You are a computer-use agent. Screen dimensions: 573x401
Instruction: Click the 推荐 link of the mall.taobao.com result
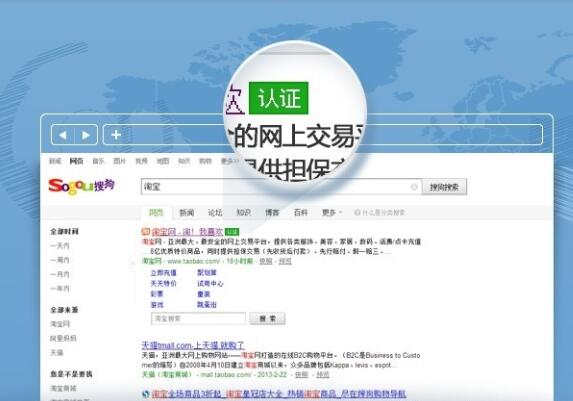[x=323, y=375]
